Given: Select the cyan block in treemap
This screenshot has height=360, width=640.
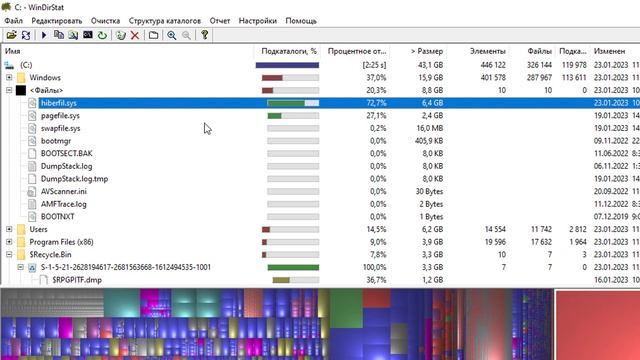Looking at the screenshot, I should [122, 303].
